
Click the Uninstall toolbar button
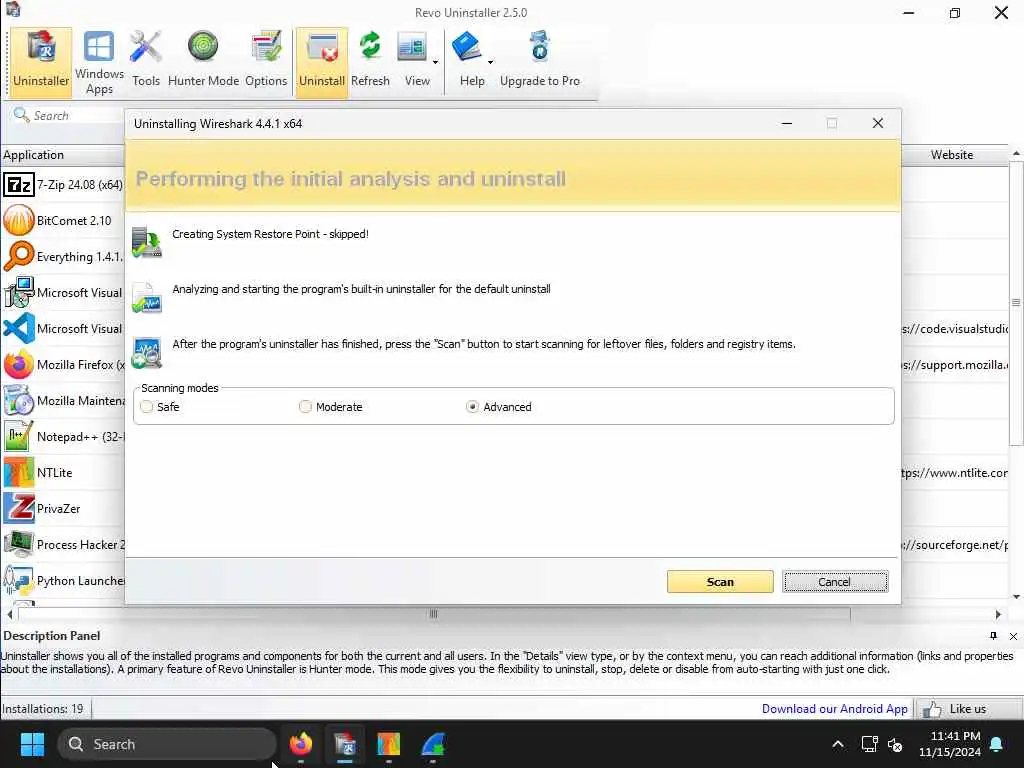[322, 61]
